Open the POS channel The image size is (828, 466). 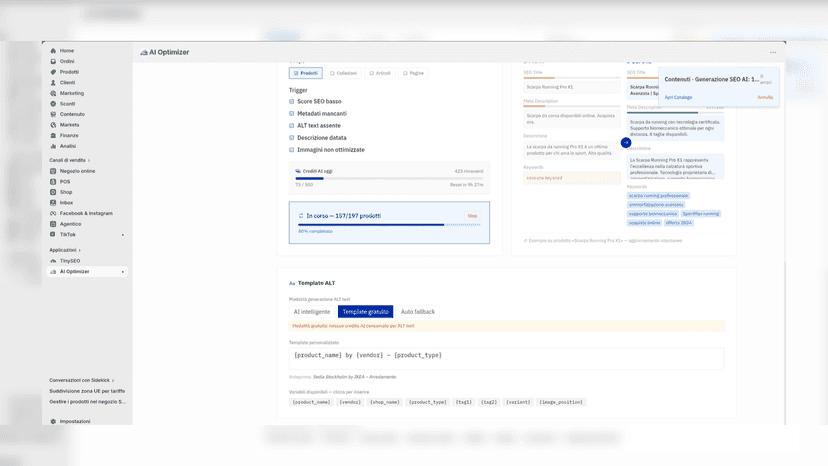64,182
